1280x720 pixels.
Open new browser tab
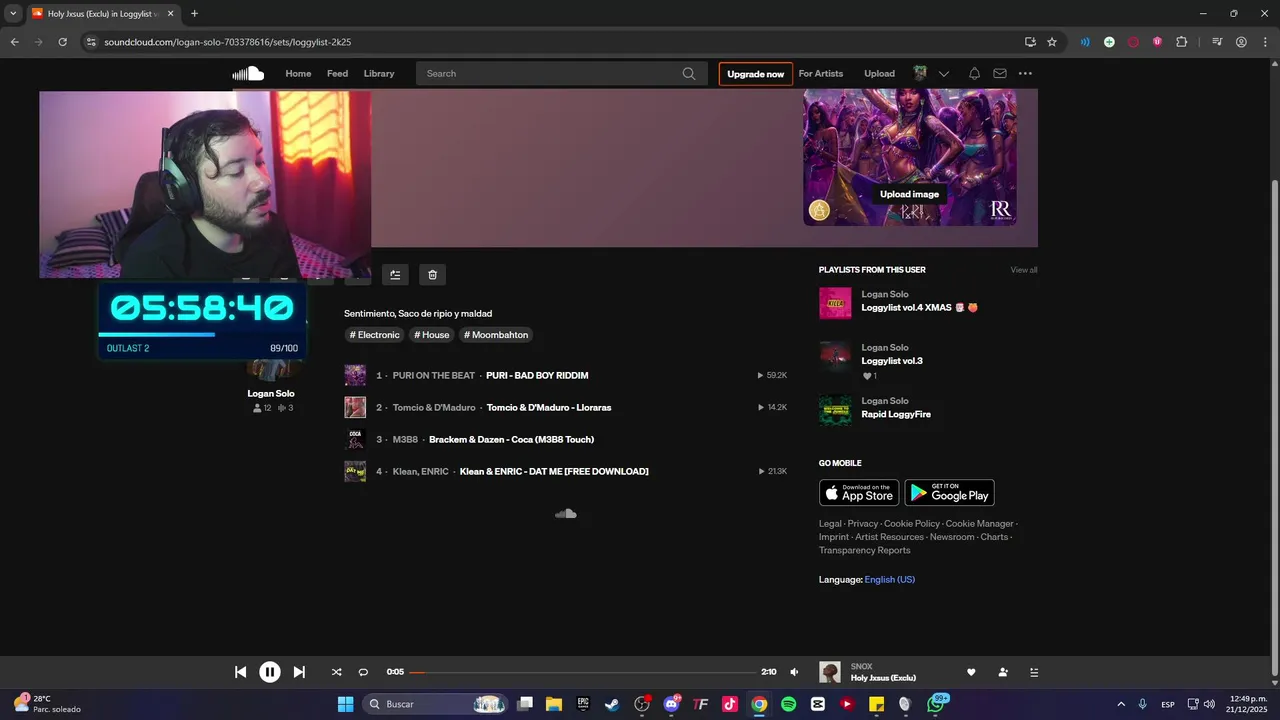[x=194, y=13]
